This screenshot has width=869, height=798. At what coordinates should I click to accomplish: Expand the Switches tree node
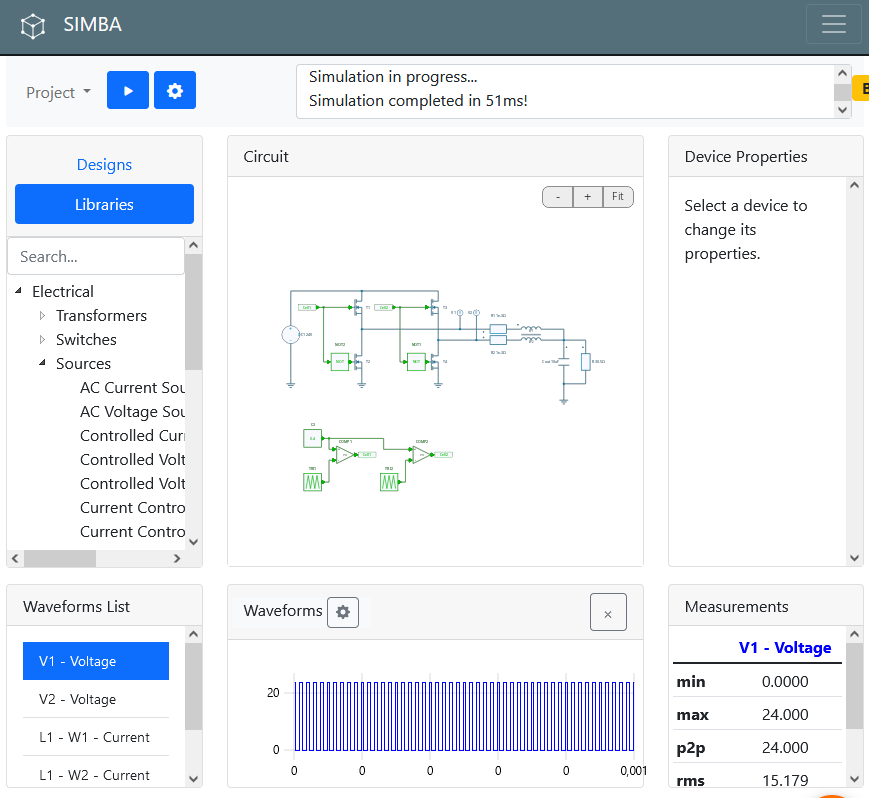tap(42, 339)
